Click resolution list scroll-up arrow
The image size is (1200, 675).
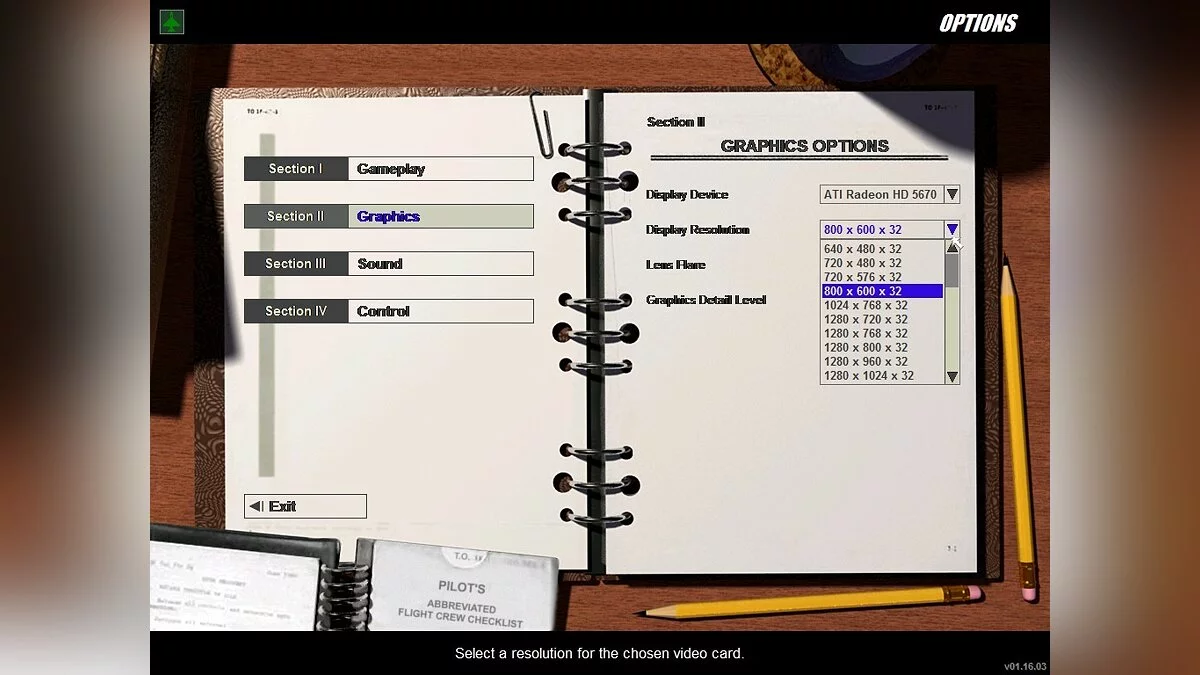point(952,247)
